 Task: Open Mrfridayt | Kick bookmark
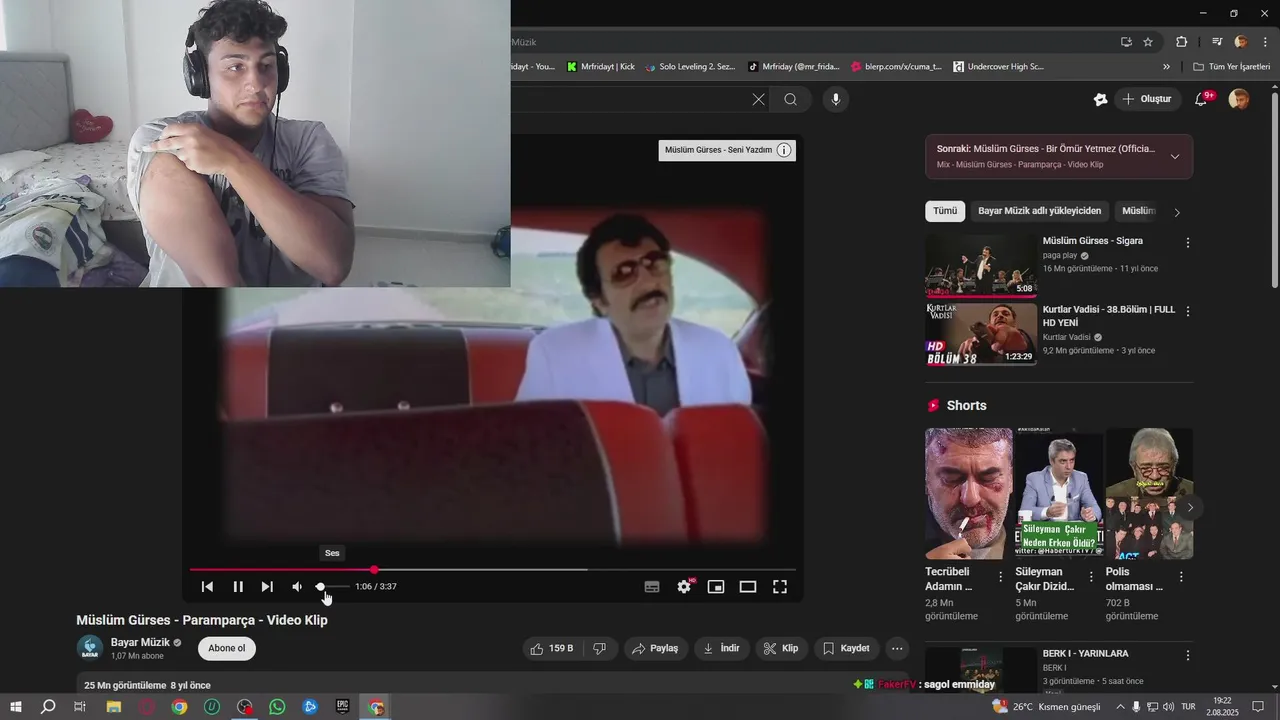coord(601,67)
